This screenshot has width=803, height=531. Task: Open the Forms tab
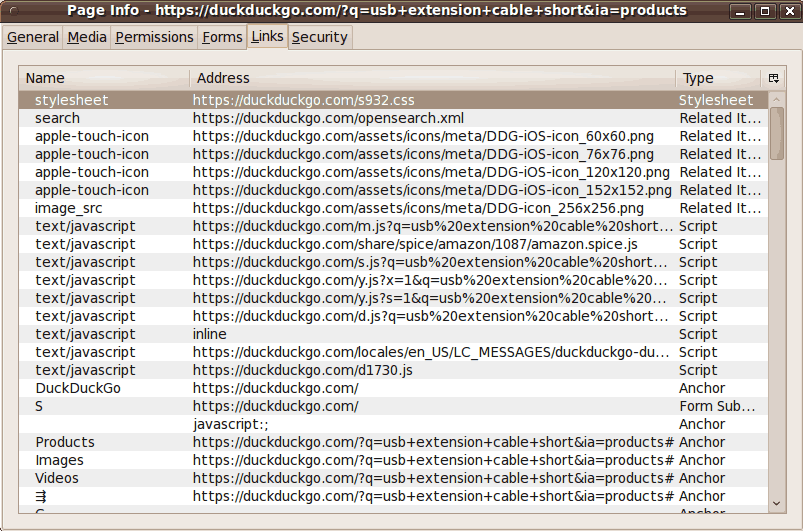(x=222, y=37)
